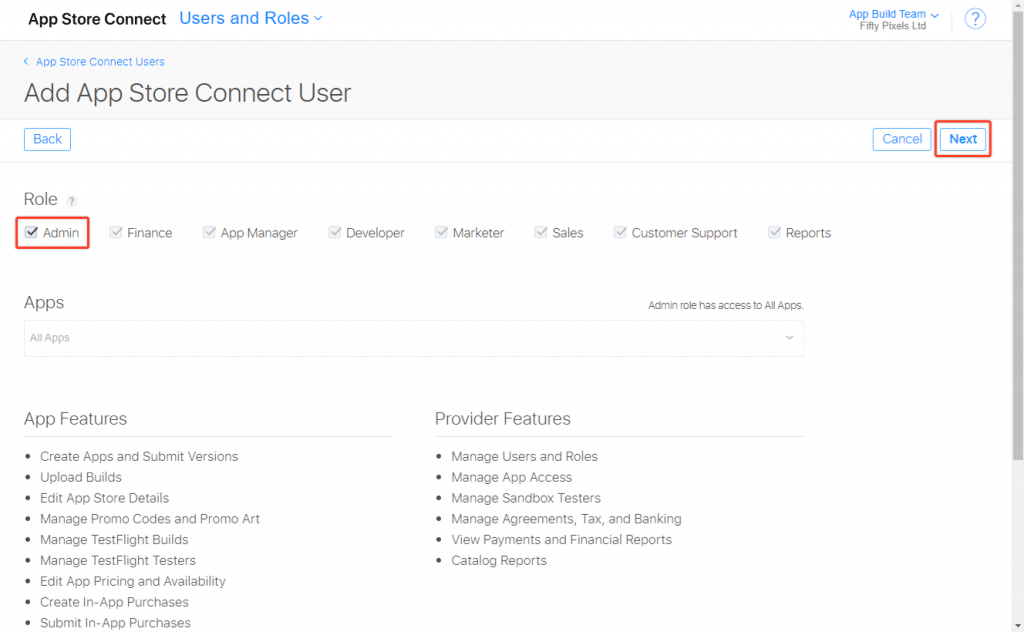Click 'Manage Users and Roles' list item
The width and height of the screenshot is (1024, 632).
click(524, 456)
